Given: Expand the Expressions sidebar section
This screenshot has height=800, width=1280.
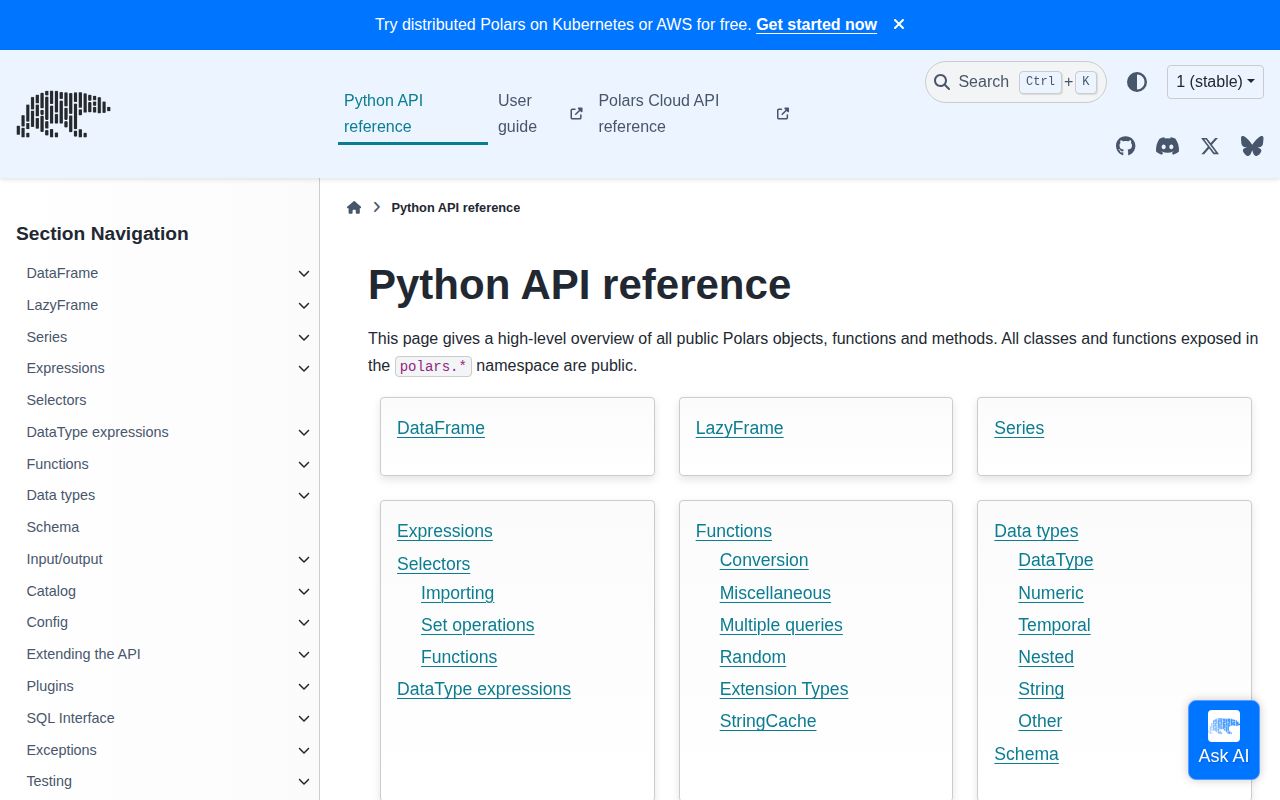Looking at the screenshot, I should 304,368.
